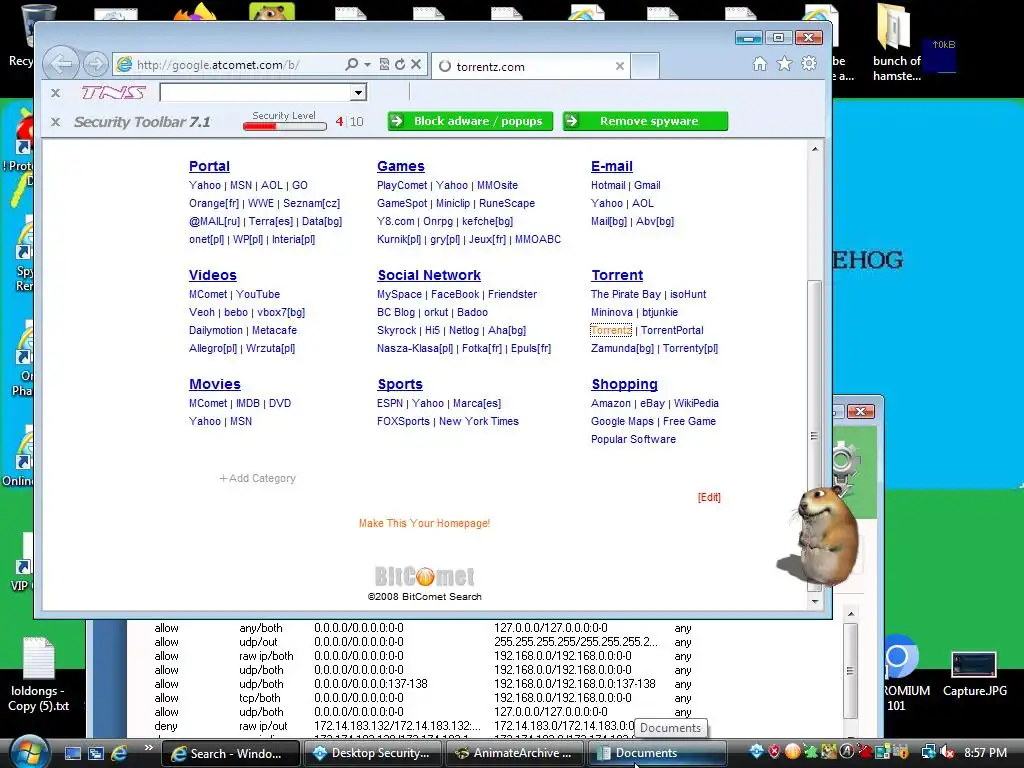The width and height of the screenshot is (1024, 768).
Task: Click the ESPN link under Sports
Action: pos(390,404)
